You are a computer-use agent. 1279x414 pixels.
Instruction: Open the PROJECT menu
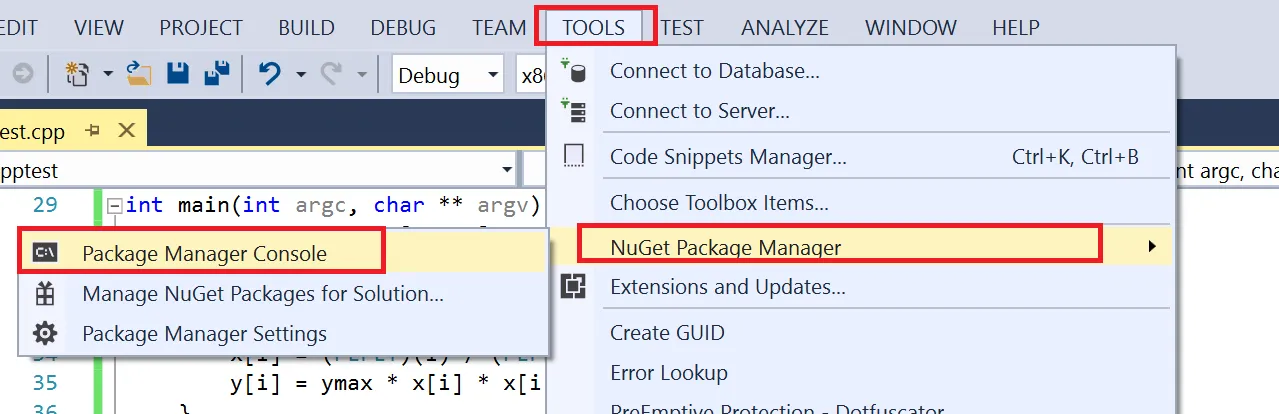(x=201, y=28)
